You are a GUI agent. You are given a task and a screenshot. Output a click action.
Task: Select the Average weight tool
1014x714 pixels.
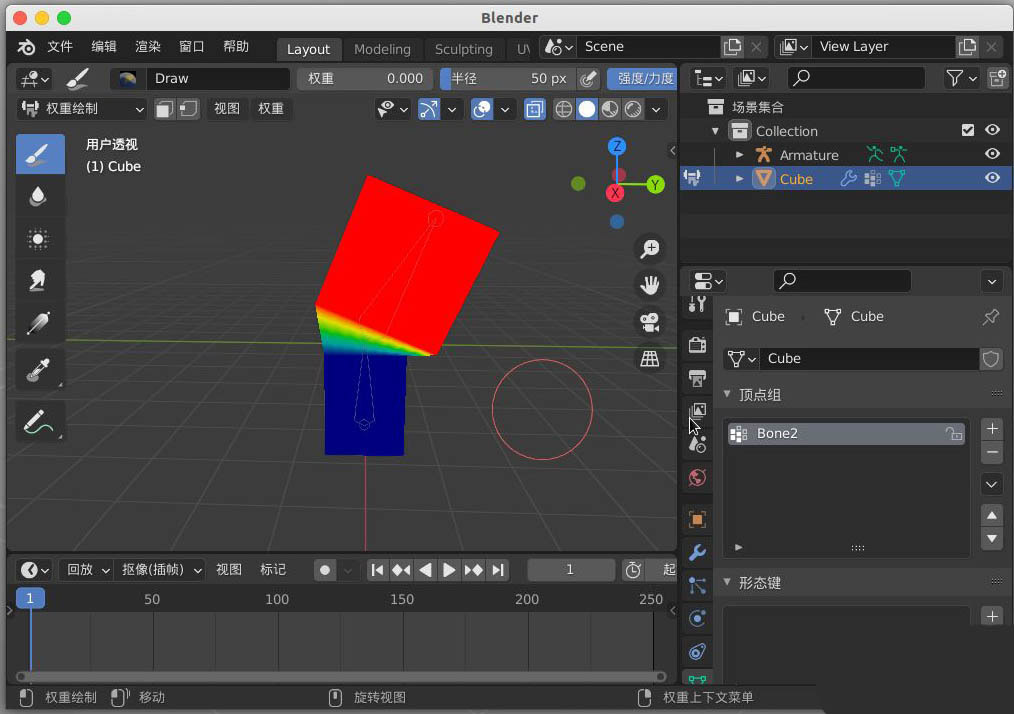[x=38, y=239]
